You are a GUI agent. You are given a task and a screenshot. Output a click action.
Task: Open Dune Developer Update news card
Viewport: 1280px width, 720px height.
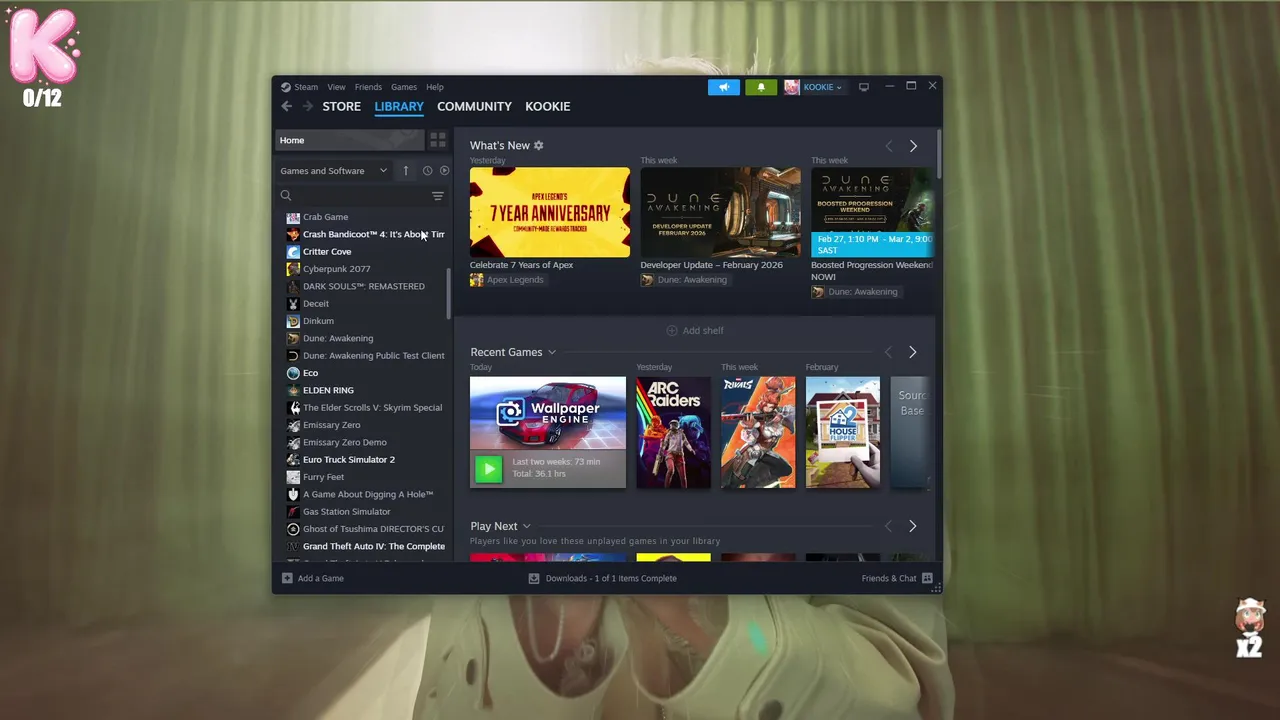[x=720, y=212]
